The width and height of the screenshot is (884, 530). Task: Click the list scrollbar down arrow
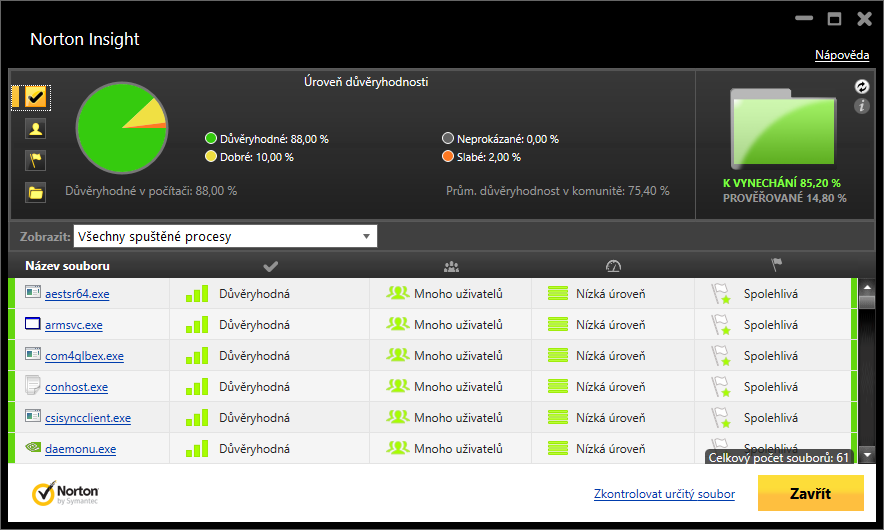pyautogui.click(x=867, y=454)
